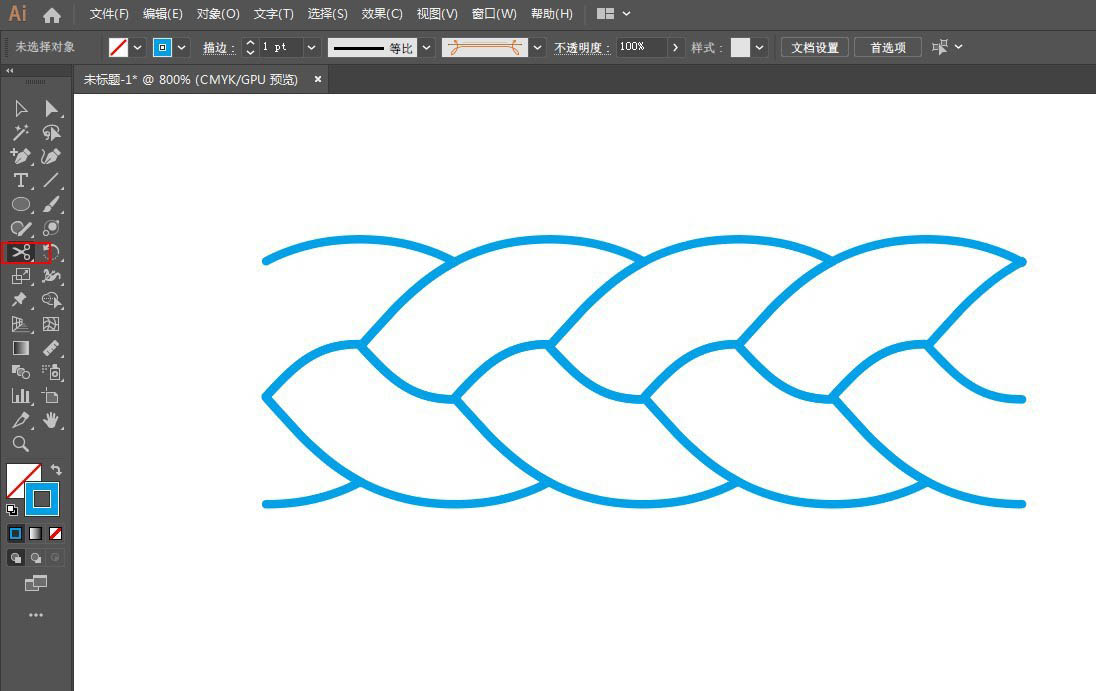Activate the Curvature tool
The width and height of the screenshot is (1096, 691).
click(x=51, y=157)
